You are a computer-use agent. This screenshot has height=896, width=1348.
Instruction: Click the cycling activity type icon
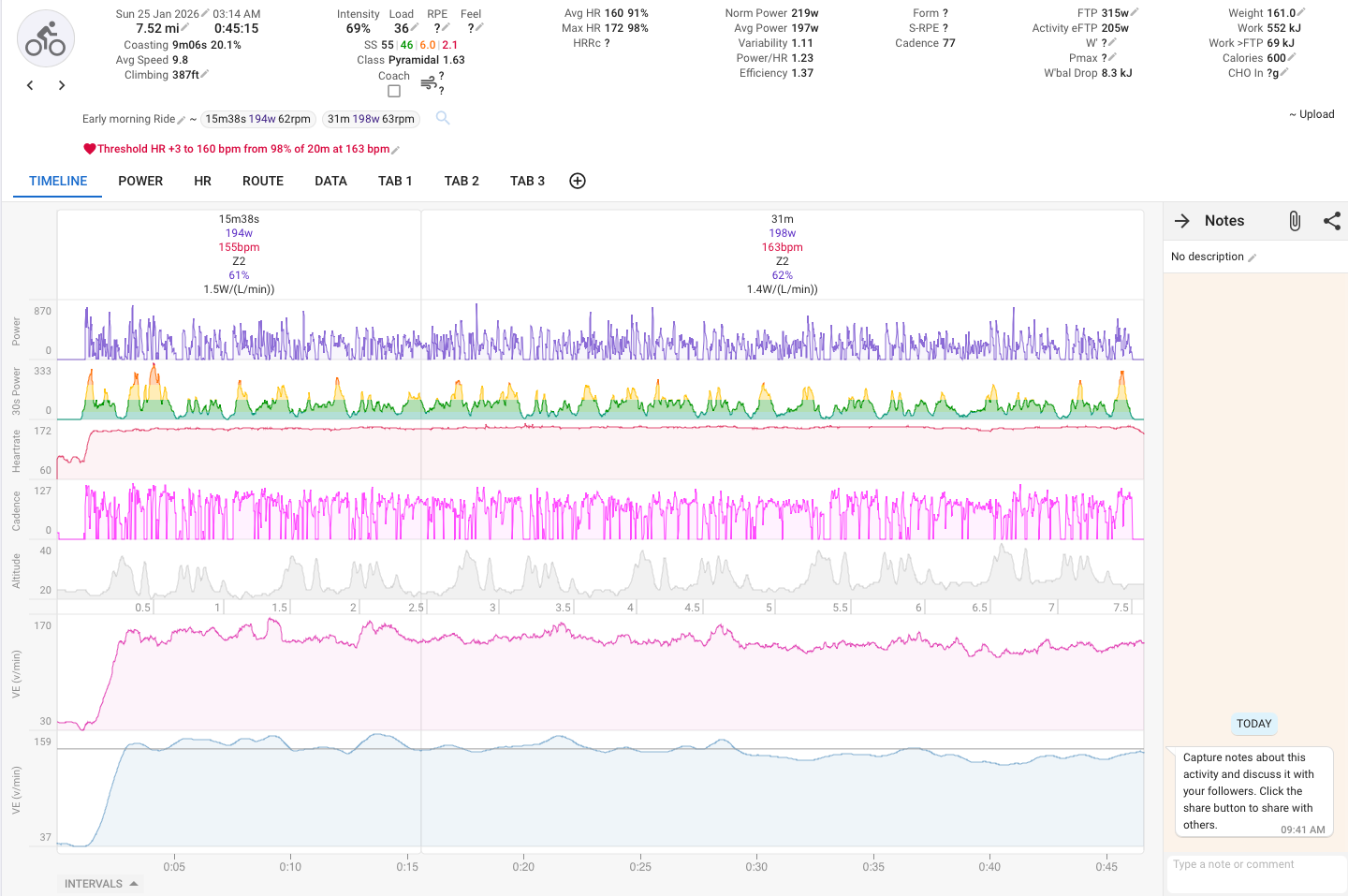click(x=46, y=39)
